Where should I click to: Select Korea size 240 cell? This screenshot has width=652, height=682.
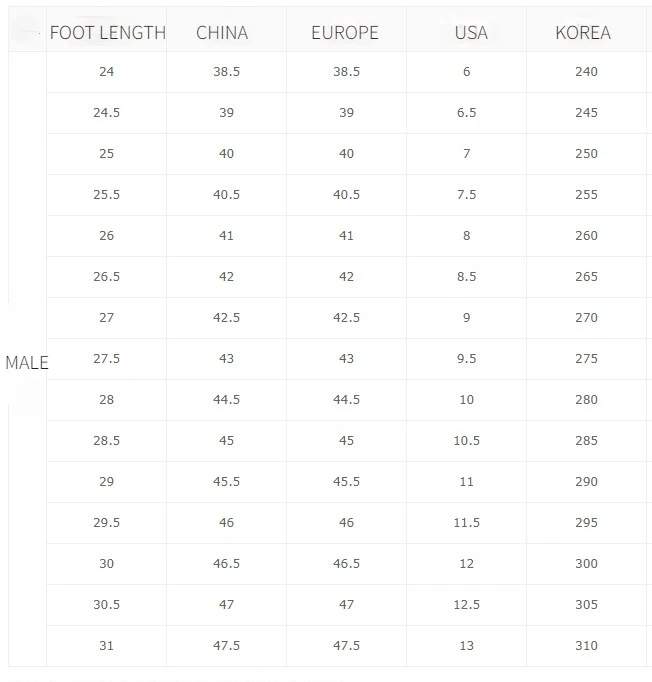click(x=586, y=71)
